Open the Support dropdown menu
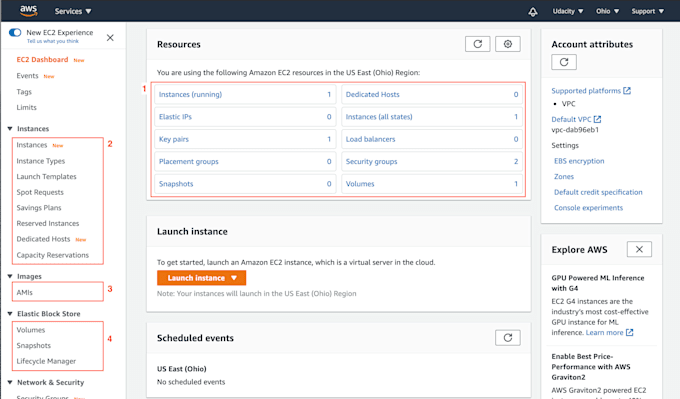 (x=647, y=11)
